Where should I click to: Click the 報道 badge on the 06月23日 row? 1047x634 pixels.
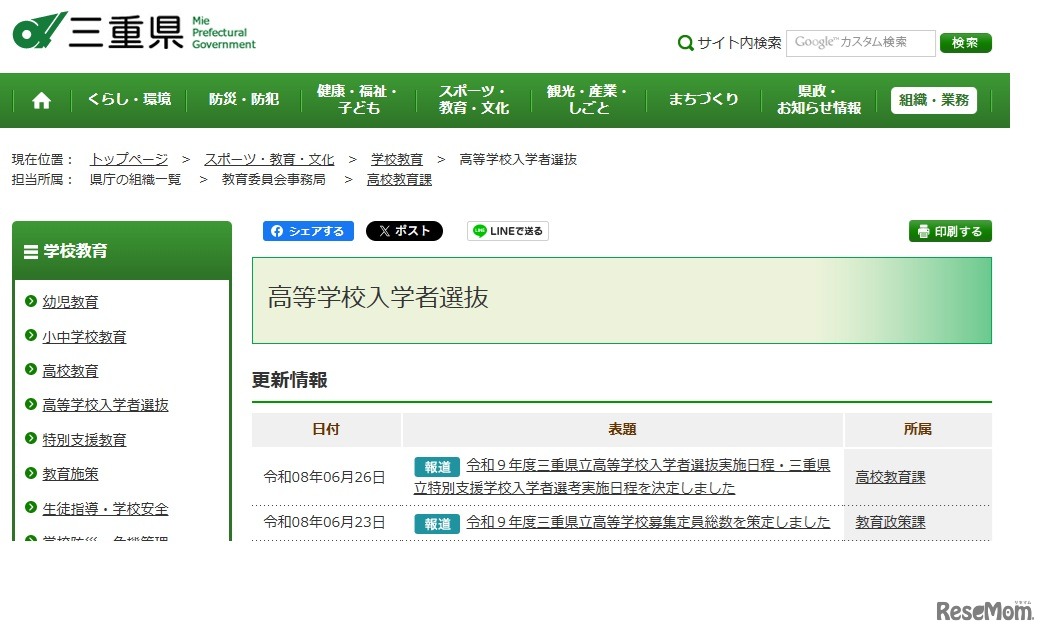point(437,524)
